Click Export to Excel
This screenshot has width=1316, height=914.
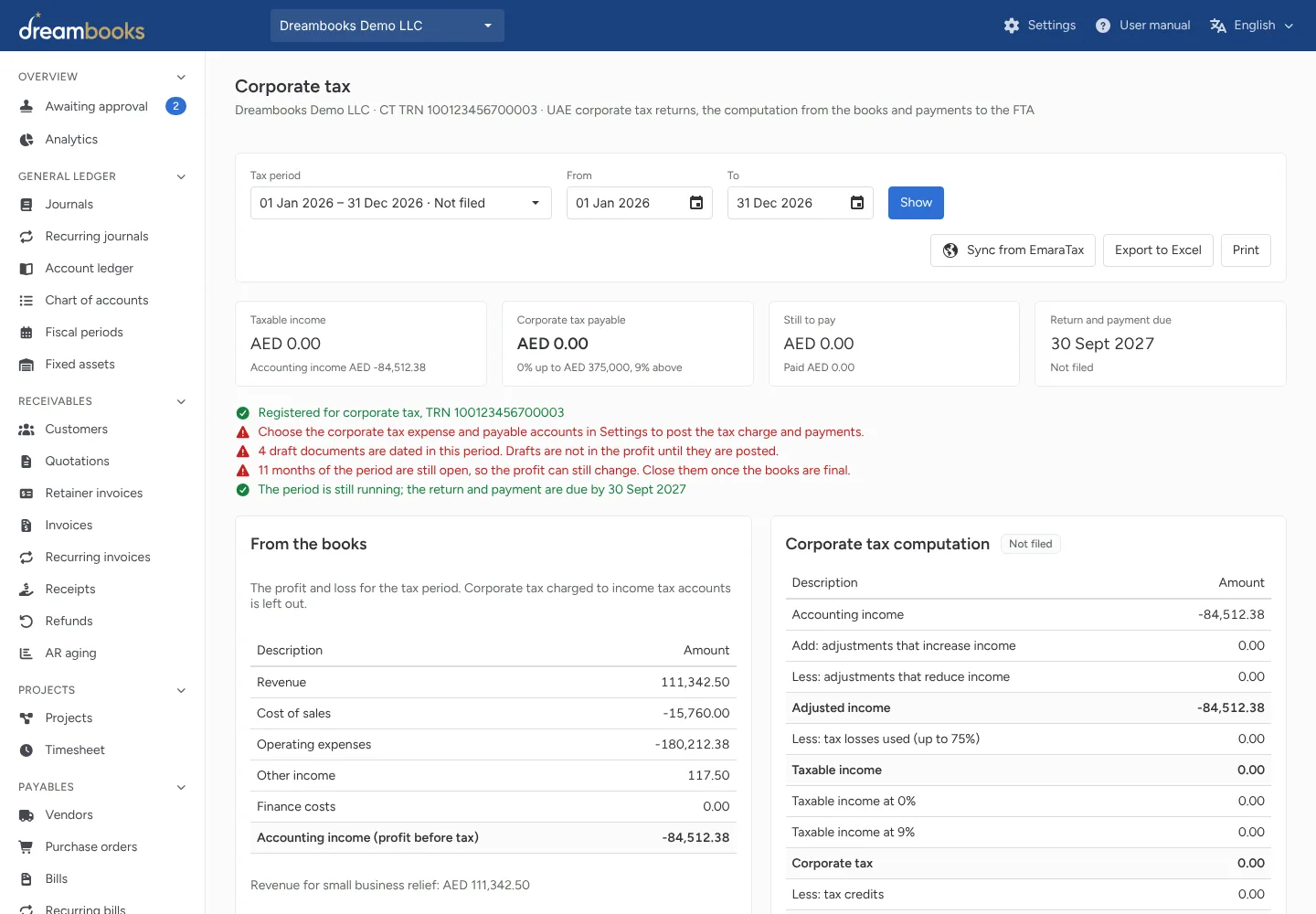[1158, 250]
